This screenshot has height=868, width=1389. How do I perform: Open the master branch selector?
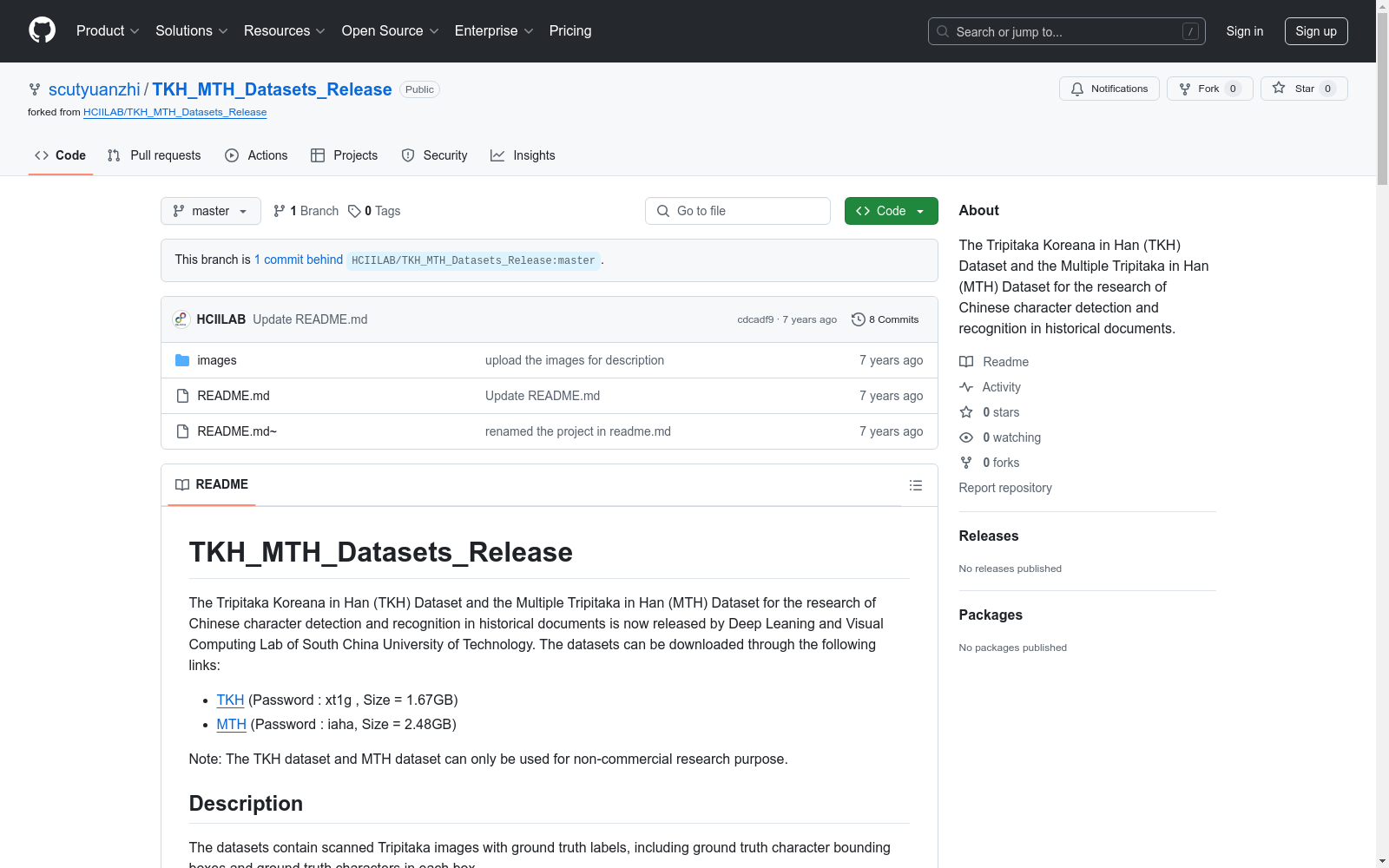click(211, 211)
